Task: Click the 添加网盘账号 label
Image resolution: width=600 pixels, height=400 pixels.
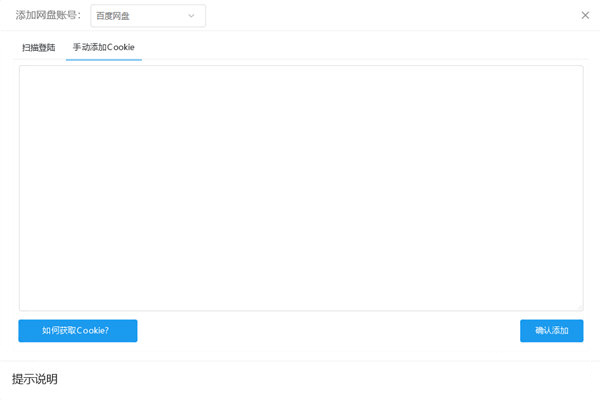Action: [x=48, y=15]
